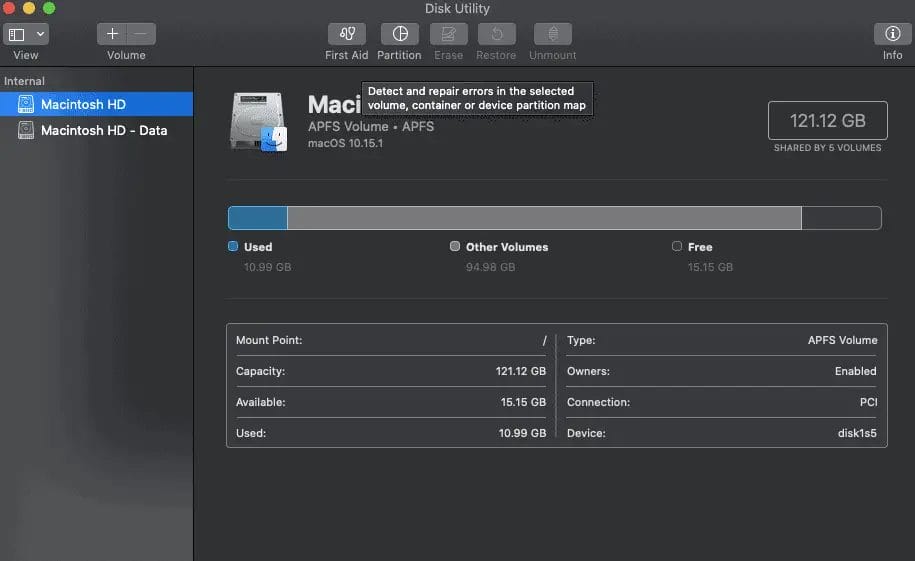
Task: Click the sidebar View icon
Action: 17,34
